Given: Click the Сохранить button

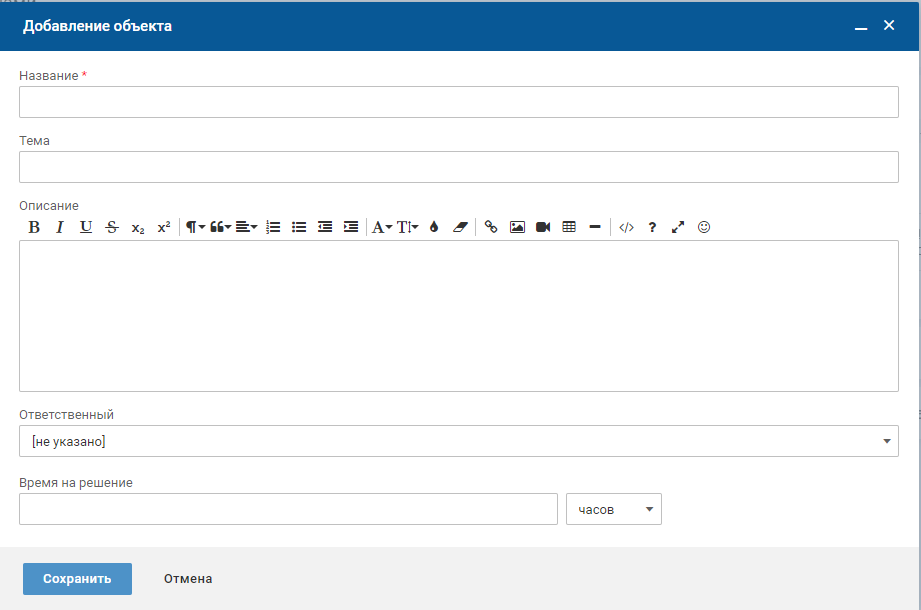Looking at the screenshot, I should pos(77,579).
